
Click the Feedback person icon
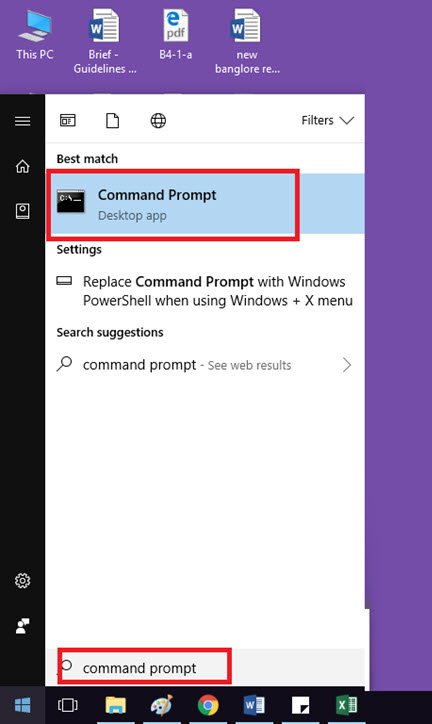[x=23, y=626]
